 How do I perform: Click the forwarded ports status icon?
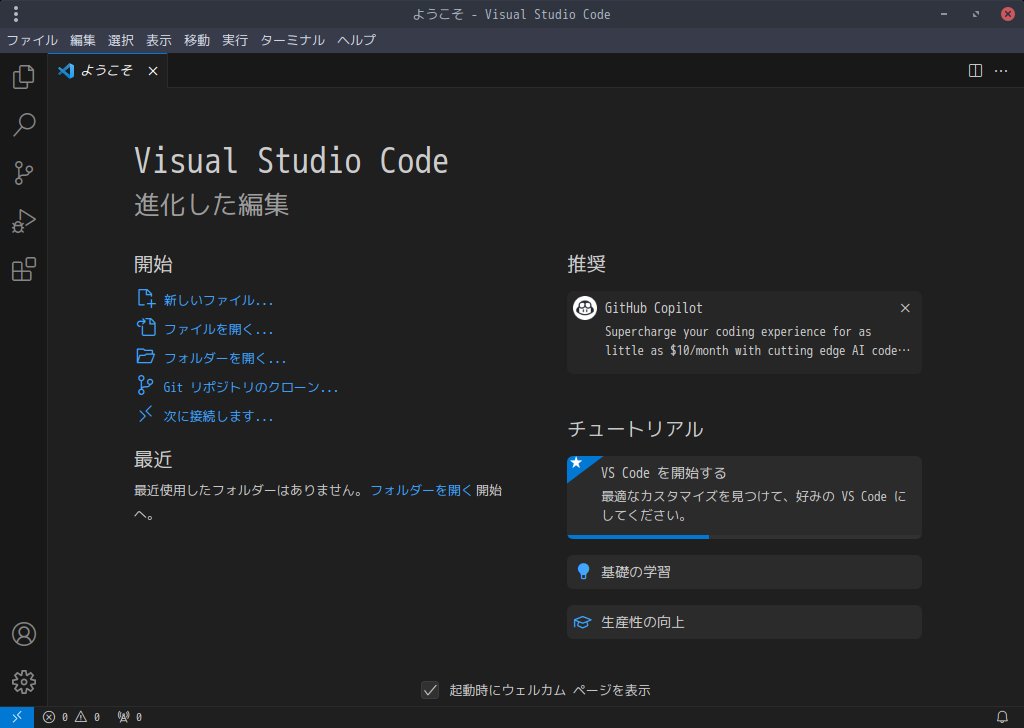pyautogui.click(x=129, y=717)
